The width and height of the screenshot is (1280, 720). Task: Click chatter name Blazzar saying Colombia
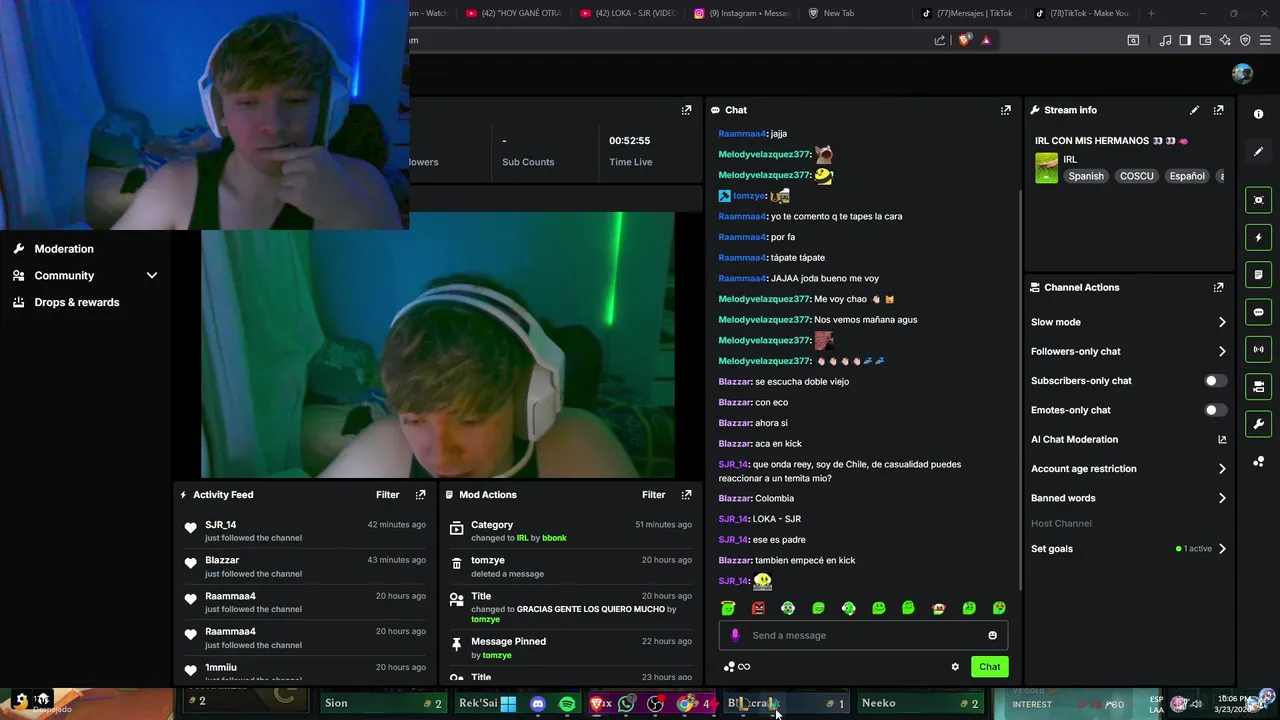734,498
